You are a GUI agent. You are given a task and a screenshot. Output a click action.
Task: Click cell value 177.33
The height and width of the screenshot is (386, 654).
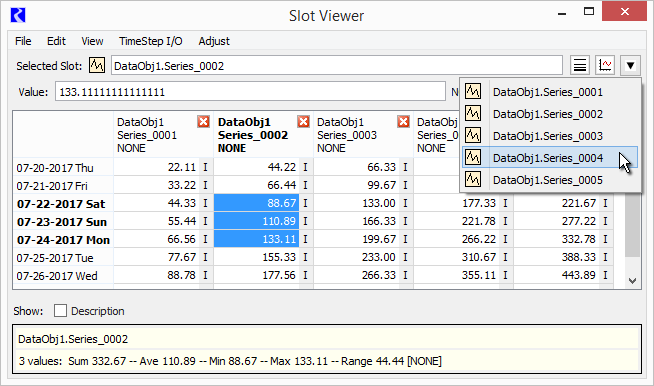point(457,203)
